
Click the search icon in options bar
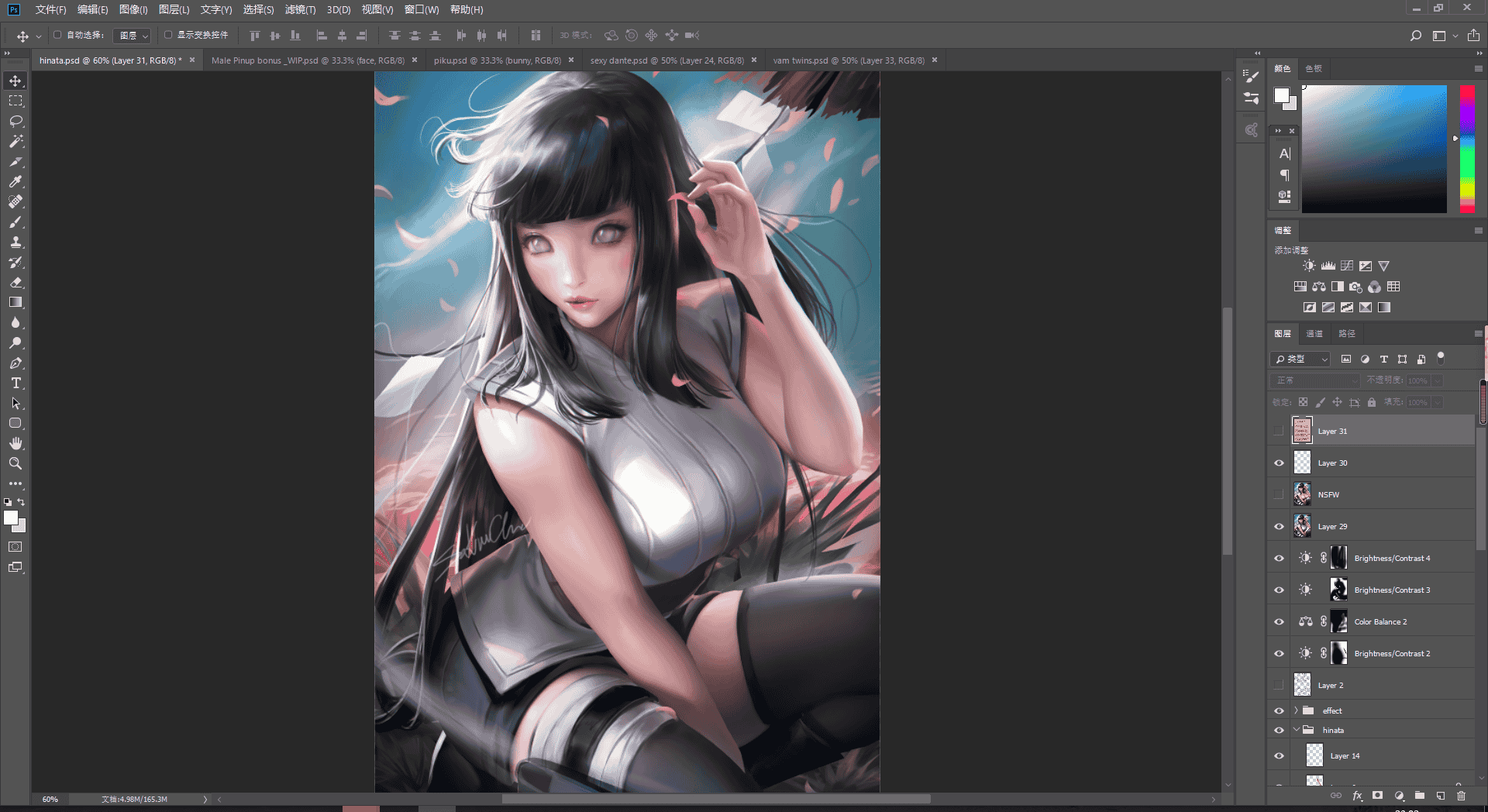coord(1415,36)
